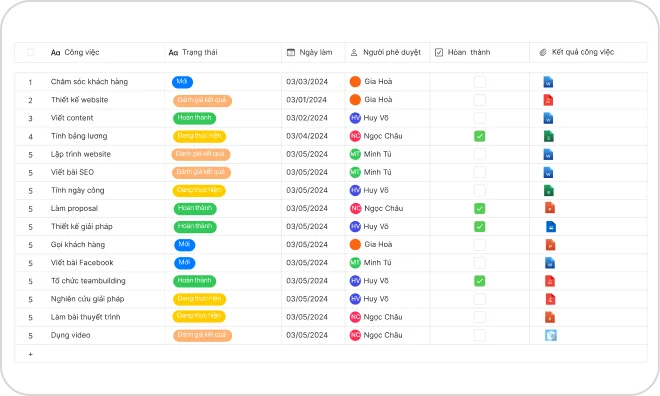
Task: Uncheck Hoàn thành for Thiết kế giải pháp
Action: point(479,226)
